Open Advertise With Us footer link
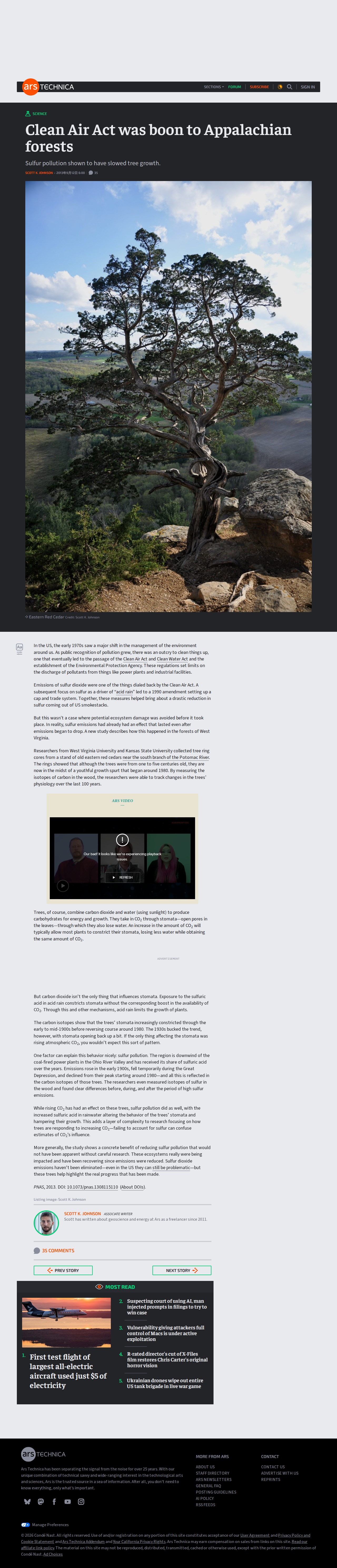This screenshot has height=1568, width=337. click(280, 1473)
